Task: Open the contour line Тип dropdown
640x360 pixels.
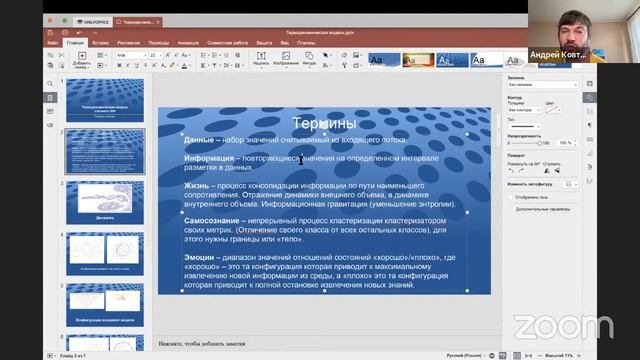Action: pos(524,127)
